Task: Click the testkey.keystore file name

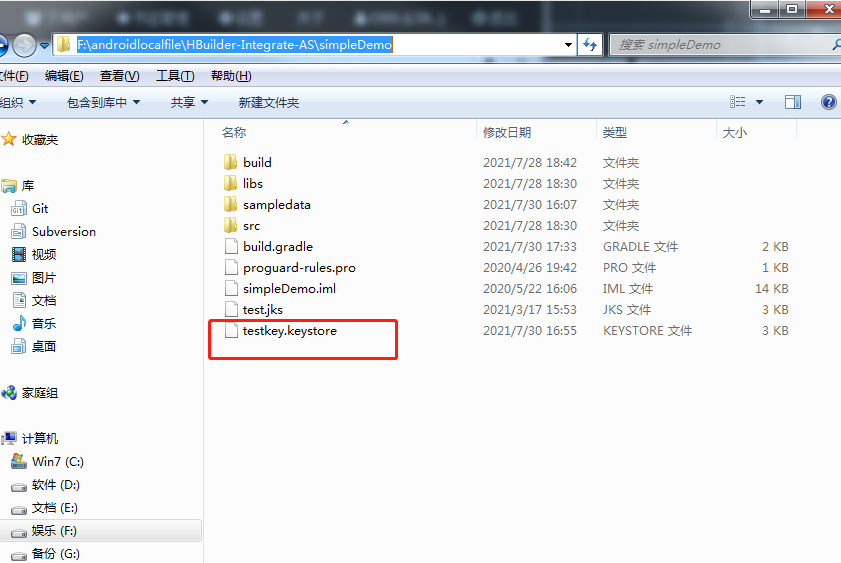Action: 290,331
